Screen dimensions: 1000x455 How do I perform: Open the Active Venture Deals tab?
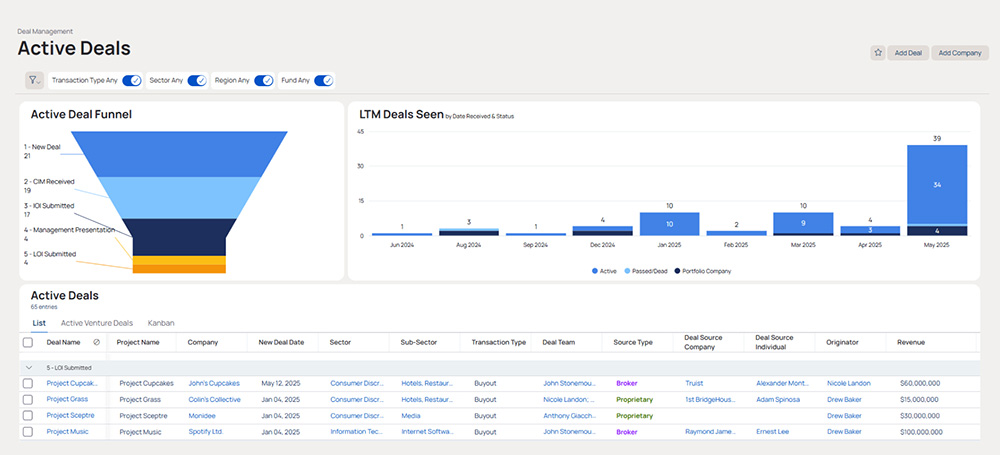pyautogui.click(x=96, y=323)
